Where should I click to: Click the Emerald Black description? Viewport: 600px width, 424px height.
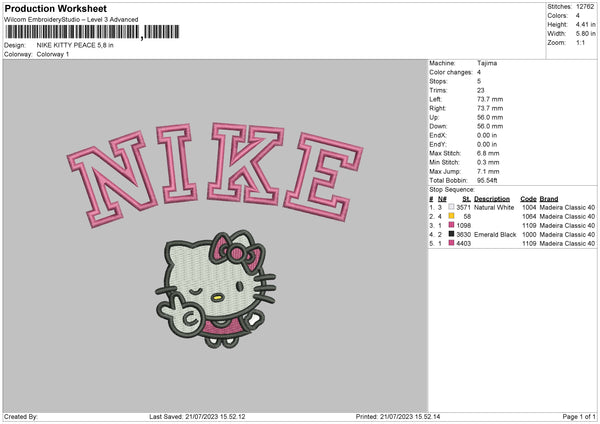(495, 235)
